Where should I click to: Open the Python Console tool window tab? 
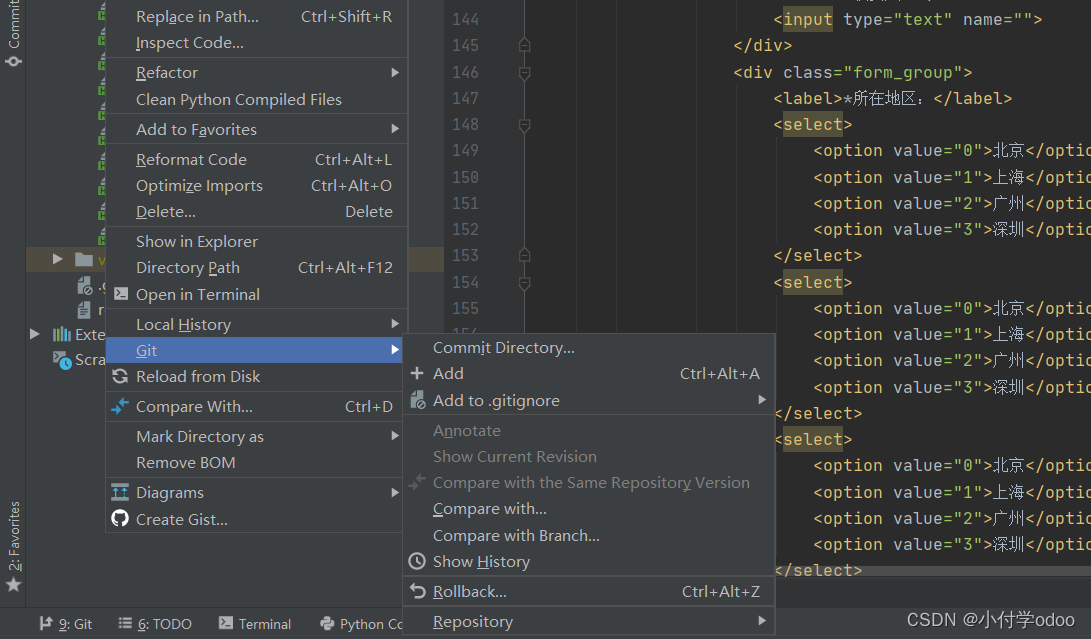[x=360, y=624]
